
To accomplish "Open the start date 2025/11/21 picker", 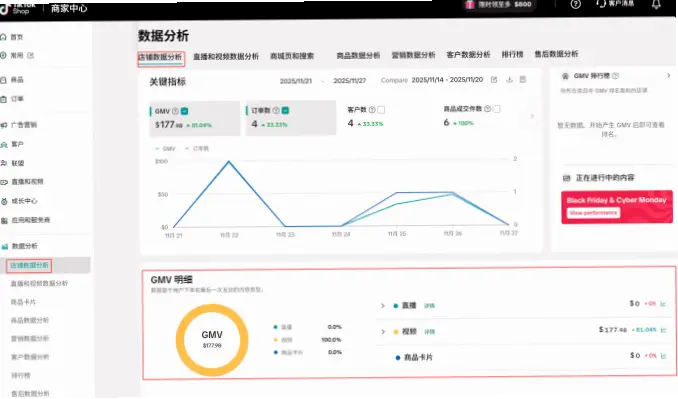I will click(296, 81).
